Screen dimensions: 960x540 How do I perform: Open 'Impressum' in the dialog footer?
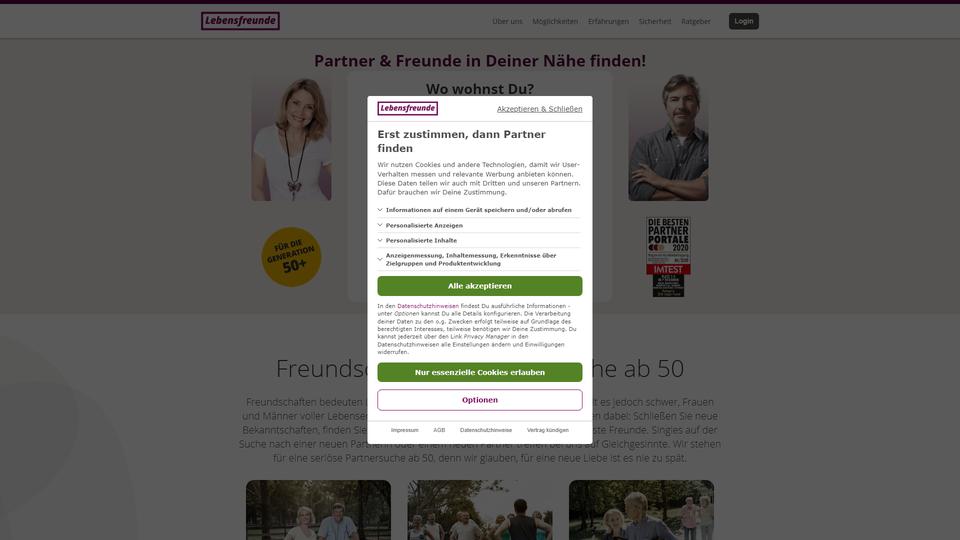click(x=405, y=430)
